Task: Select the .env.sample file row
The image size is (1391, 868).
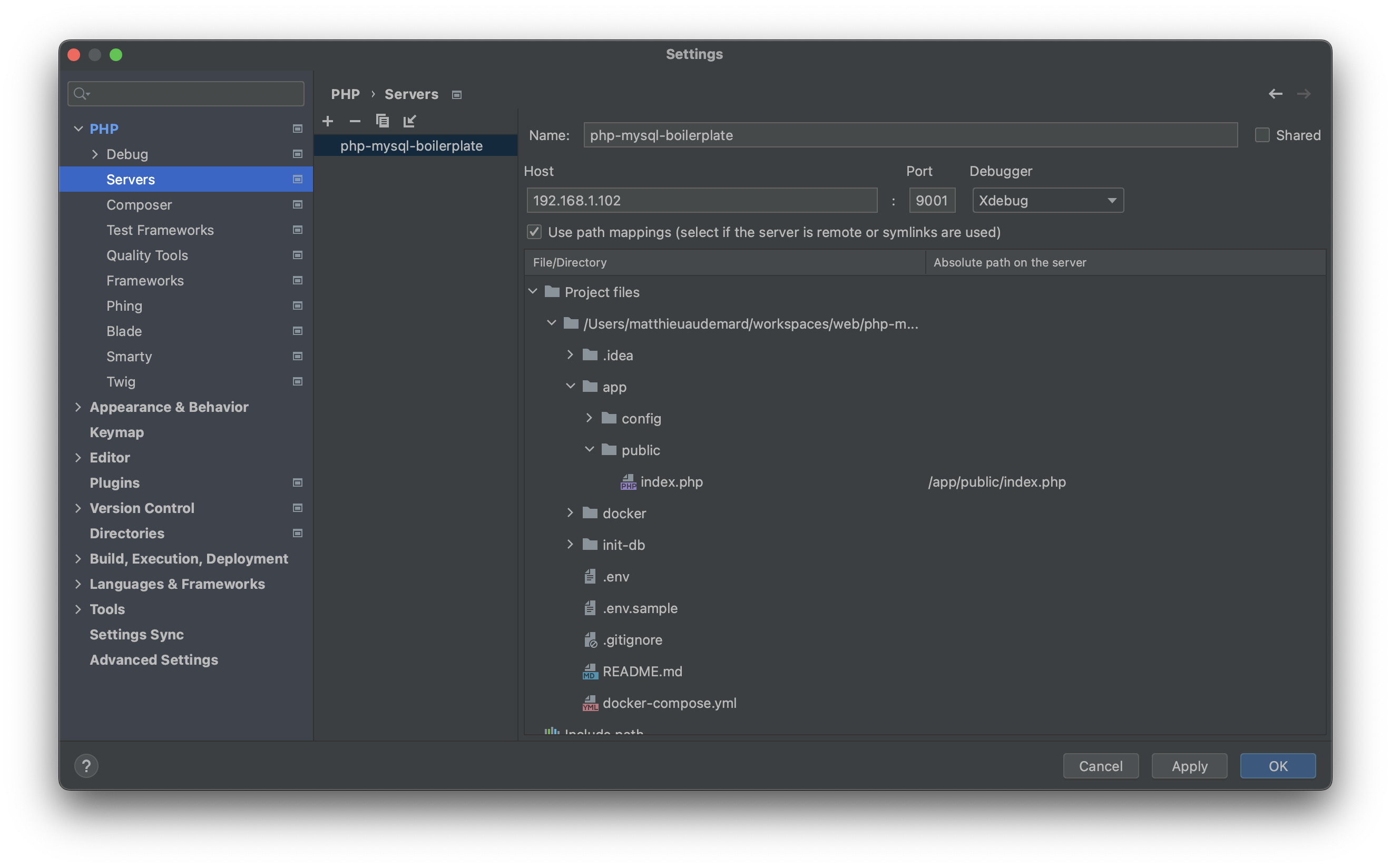Action: 925,608
